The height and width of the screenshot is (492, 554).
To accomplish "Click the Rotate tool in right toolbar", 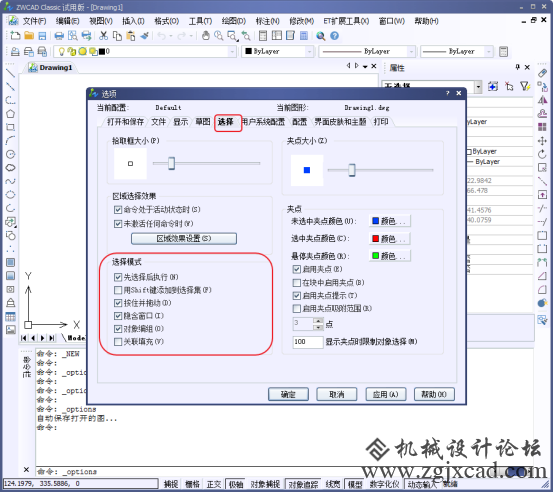I will click(542, 154).
